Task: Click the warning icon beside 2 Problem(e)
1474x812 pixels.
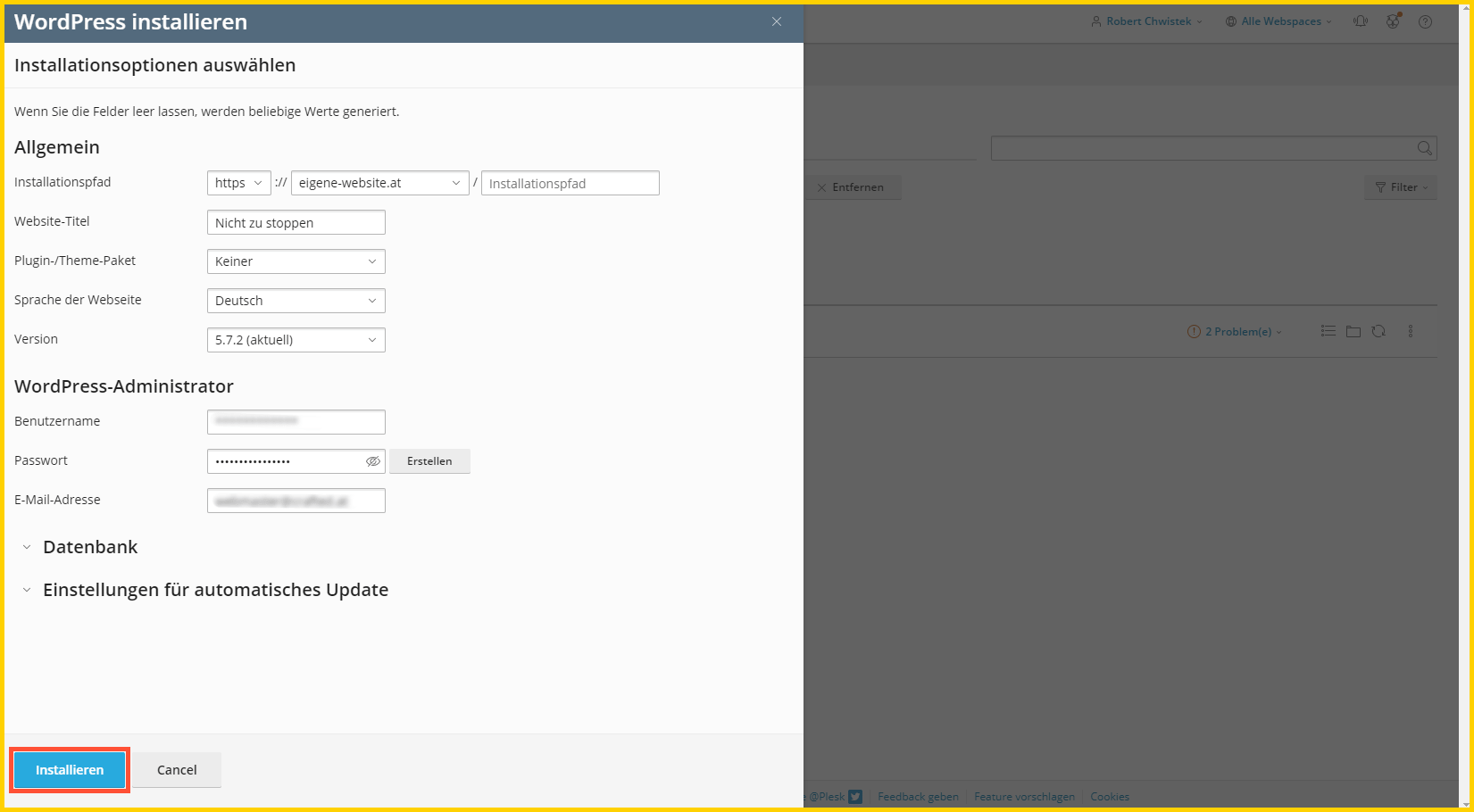Action: tap(1194, 332)
